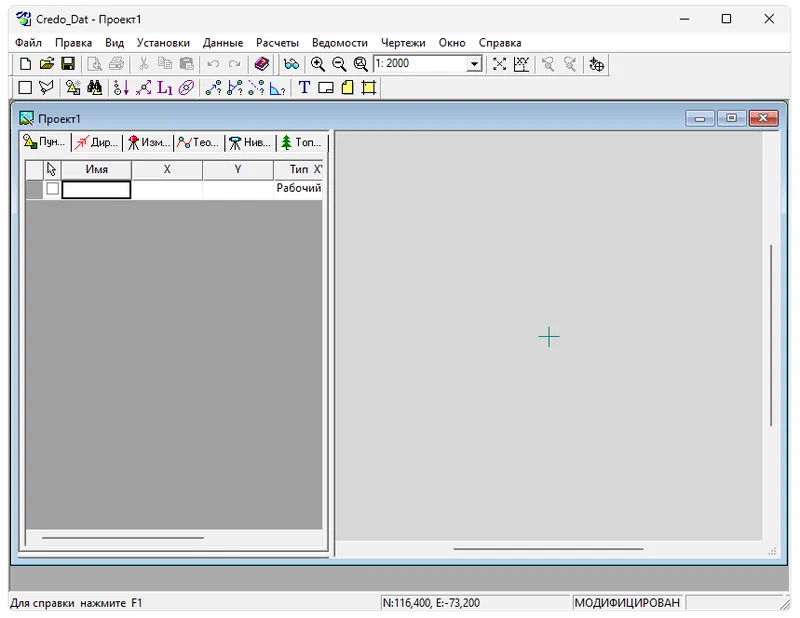Click the N:116,400 coordinates in status bar
The image size is (800, 618).
tap(431, 603)
